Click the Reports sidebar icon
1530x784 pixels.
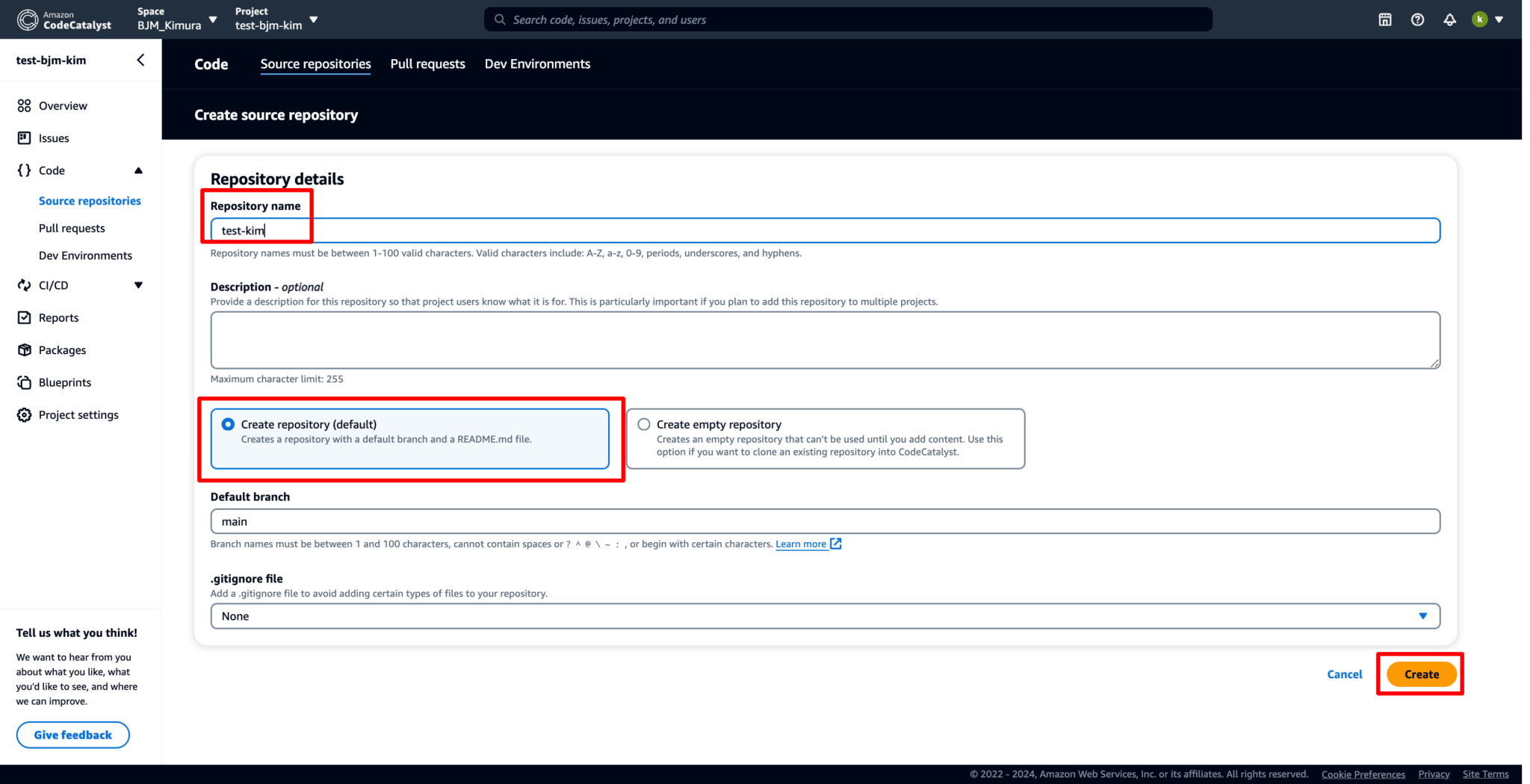coord(23,317)
